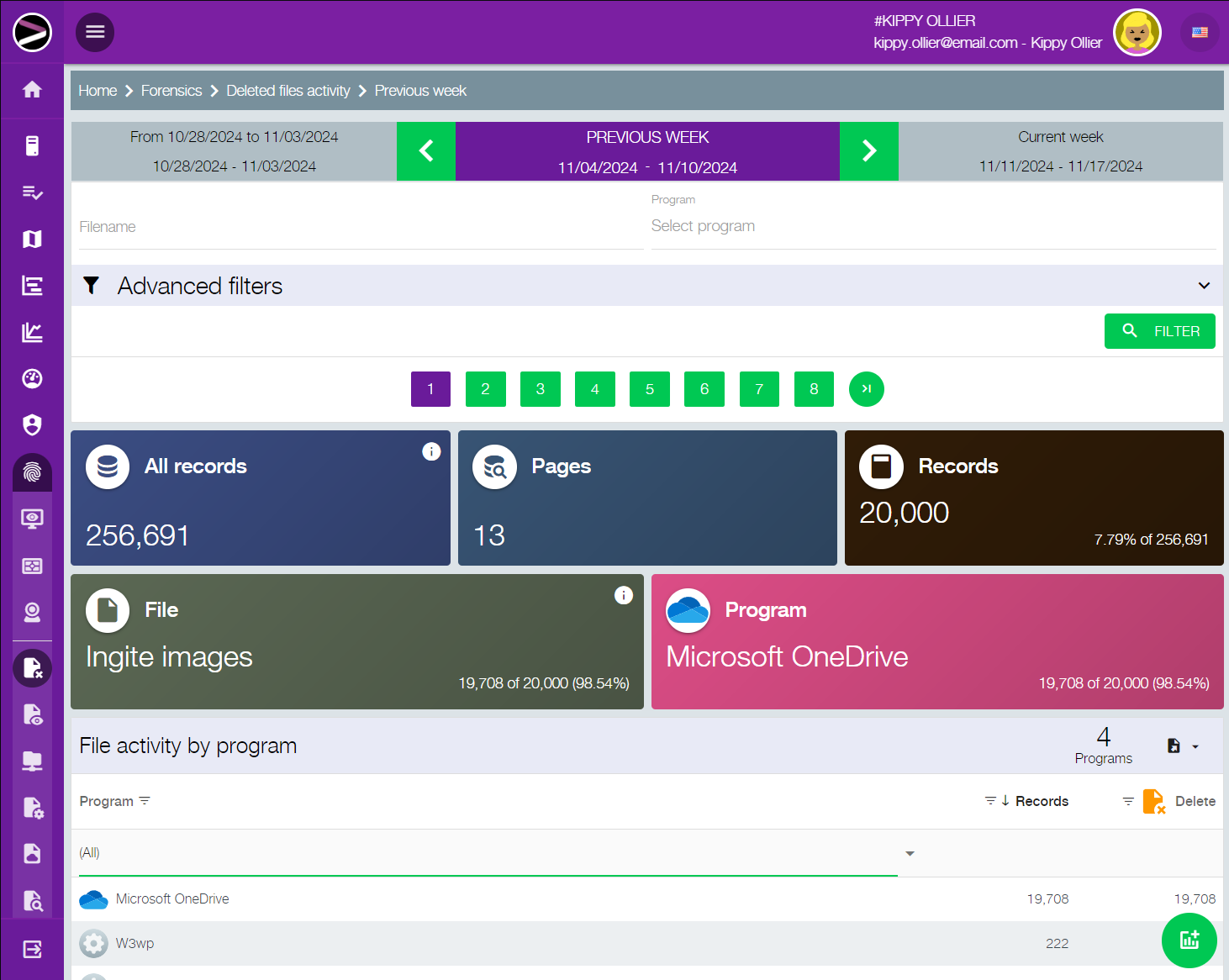Open the map icon in sidebar
Image resolution: width=1229 pixels, height=980 pixels.
pyautogui.click(x=32, y=240)
